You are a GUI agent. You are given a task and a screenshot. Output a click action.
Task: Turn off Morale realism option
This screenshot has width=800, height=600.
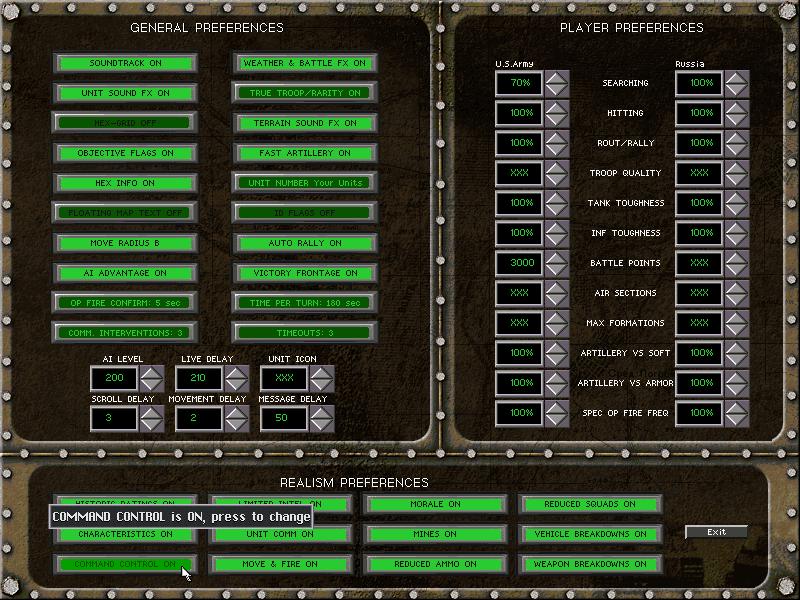[x=435, y=504]
